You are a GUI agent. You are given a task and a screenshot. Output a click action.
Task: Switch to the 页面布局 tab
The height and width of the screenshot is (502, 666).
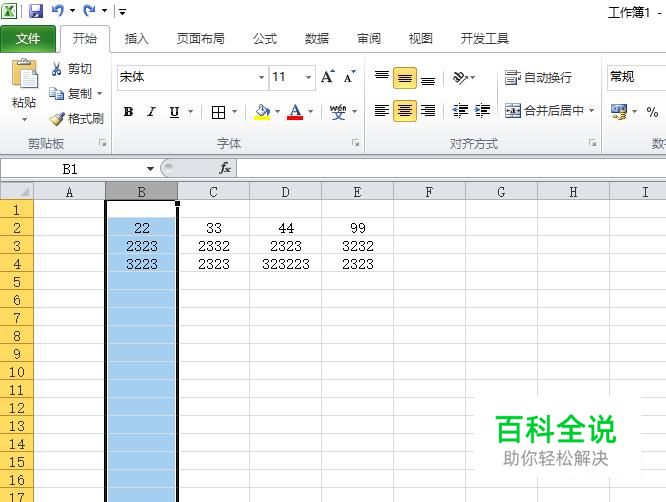point(200,39)
